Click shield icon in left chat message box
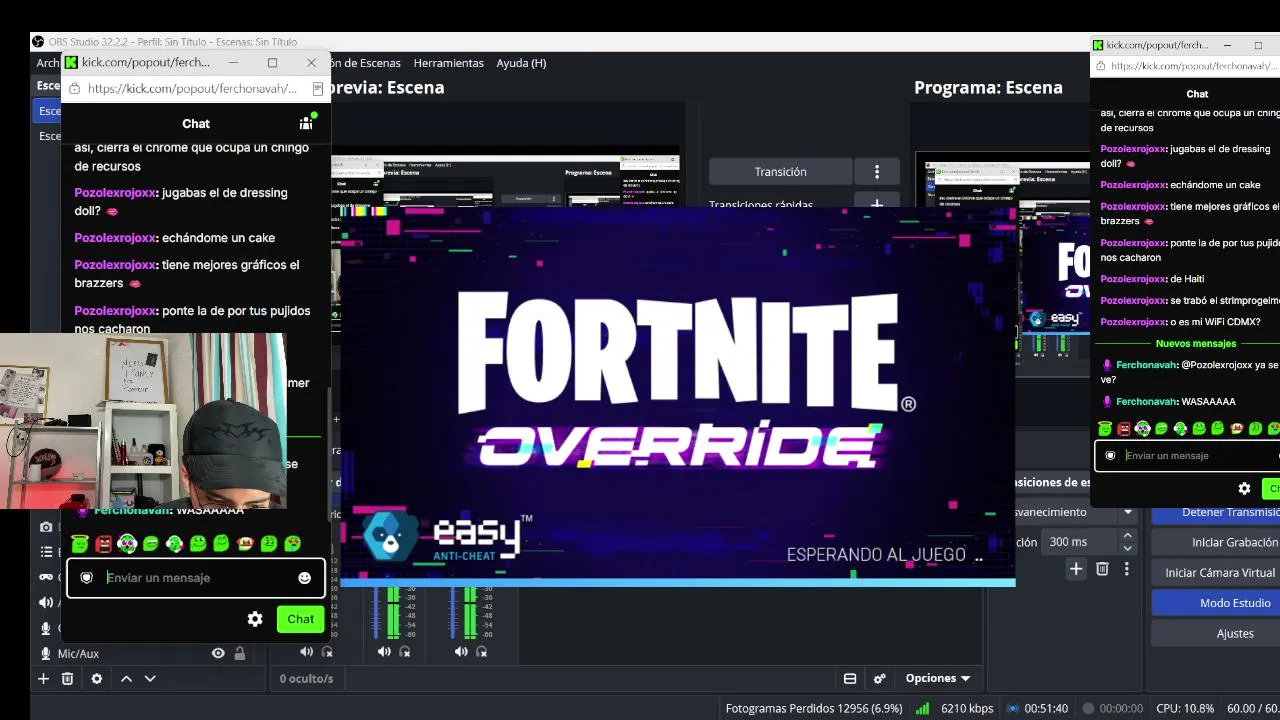The height and width of the screenshot is (720, 1280). coord(86,578)
